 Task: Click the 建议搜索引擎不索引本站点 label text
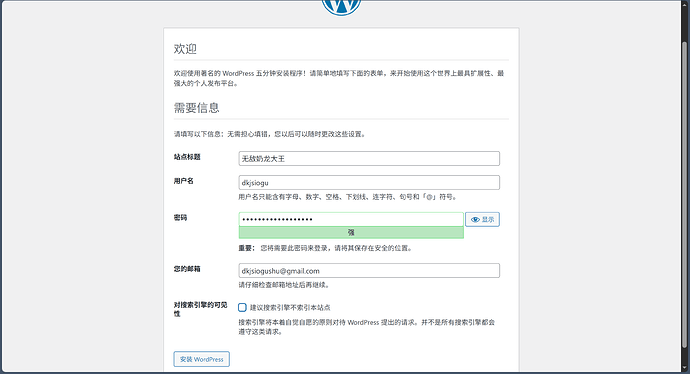click(x=290, y=308)
